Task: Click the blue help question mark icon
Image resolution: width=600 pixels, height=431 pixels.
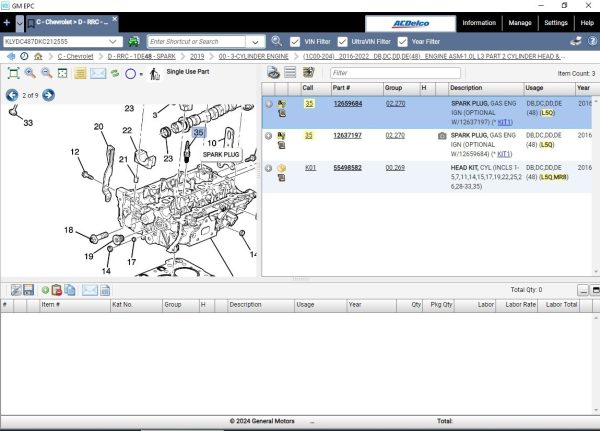Action: click(592, 41)
